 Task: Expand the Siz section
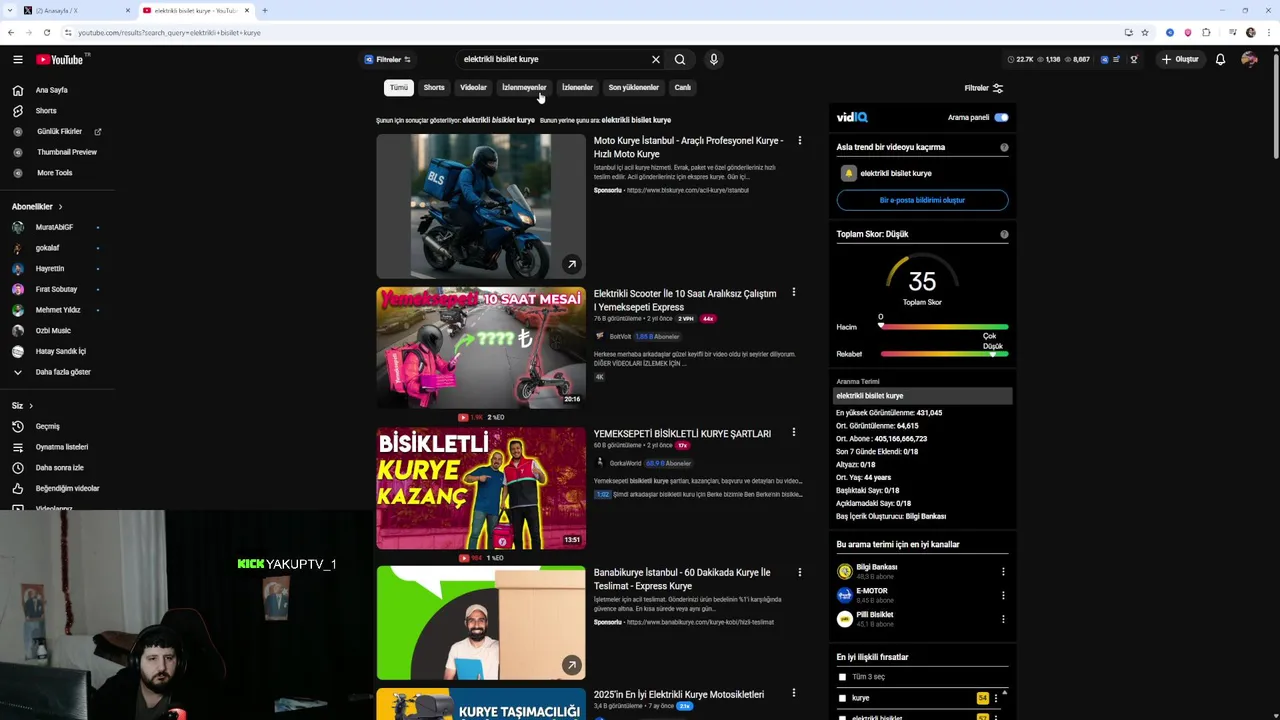[22, 405]
